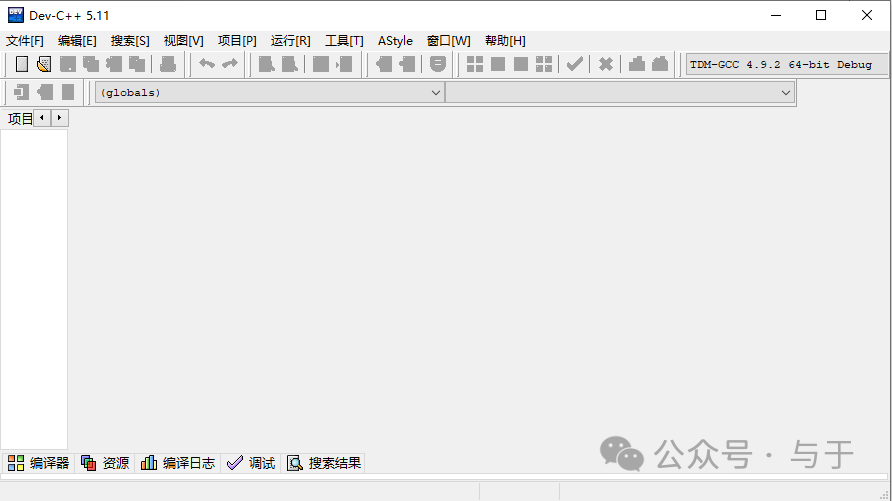Open the (globals) class dropdown
This screenshot has width=892, height=501.
269,93
